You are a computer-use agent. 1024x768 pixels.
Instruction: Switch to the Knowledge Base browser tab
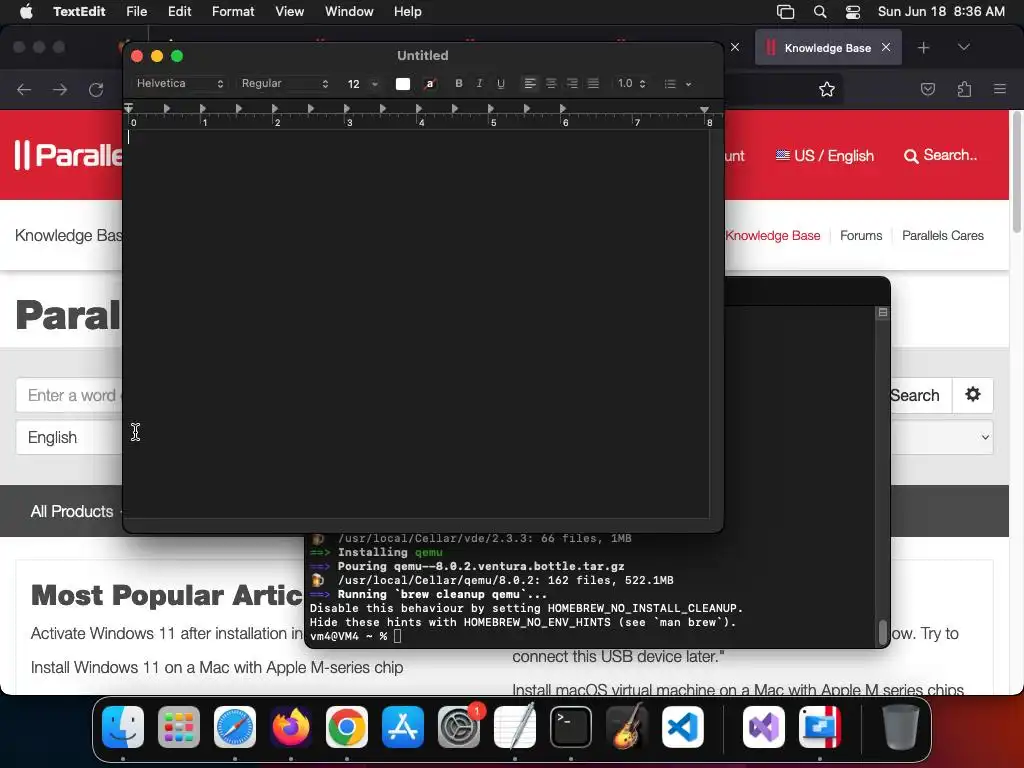(827, 48)
